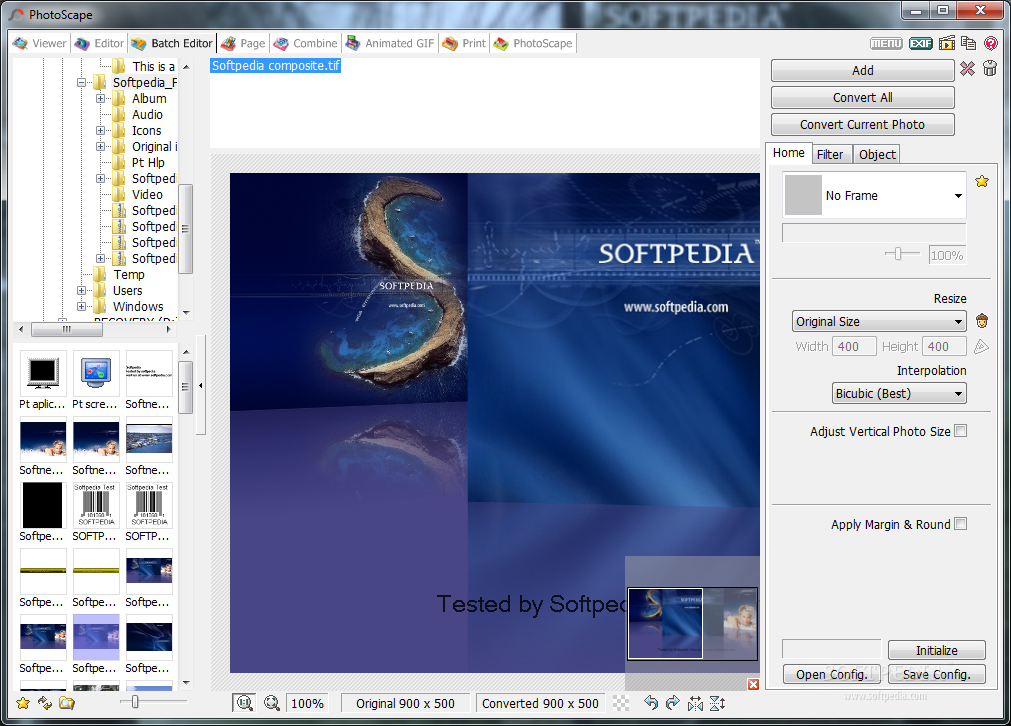The image size is (1011, 726).
Task: Flip photo horizontally
Action: click(x=695, y=703)
